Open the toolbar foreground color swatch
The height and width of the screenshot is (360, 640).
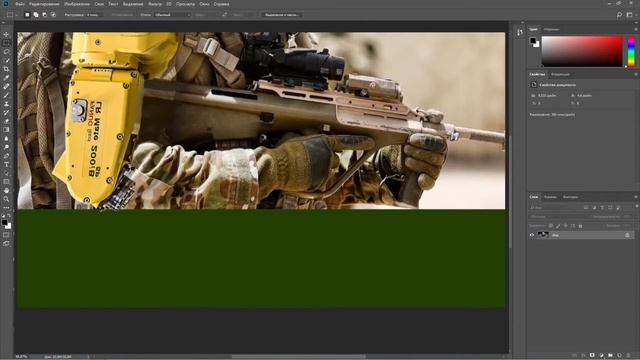pyautogui.click(x=4, y=222)
